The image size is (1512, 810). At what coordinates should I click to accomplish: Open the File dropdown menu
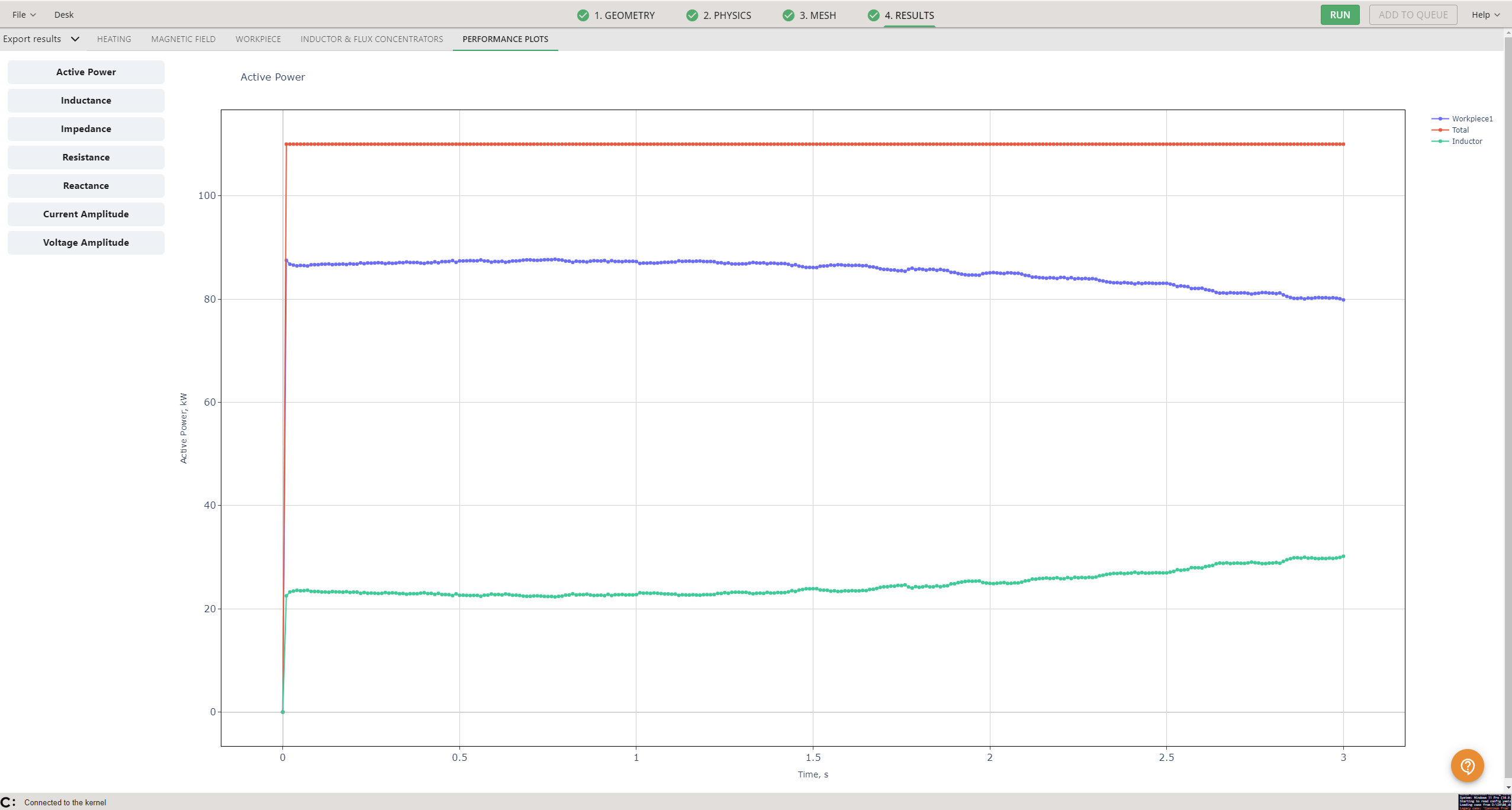22,14
